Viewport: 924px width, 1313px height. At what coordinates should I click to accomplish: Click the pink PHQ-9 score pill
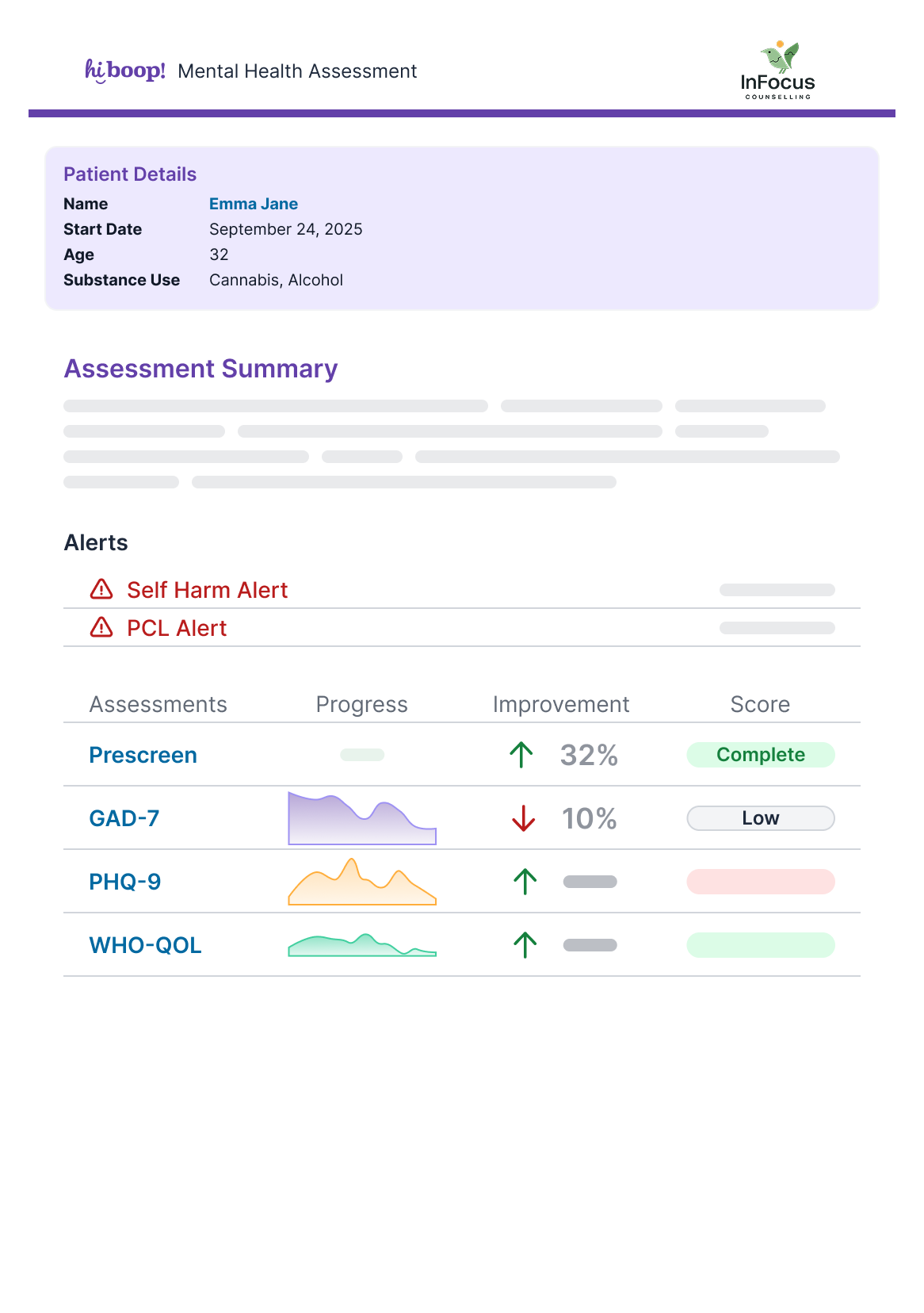760,882
